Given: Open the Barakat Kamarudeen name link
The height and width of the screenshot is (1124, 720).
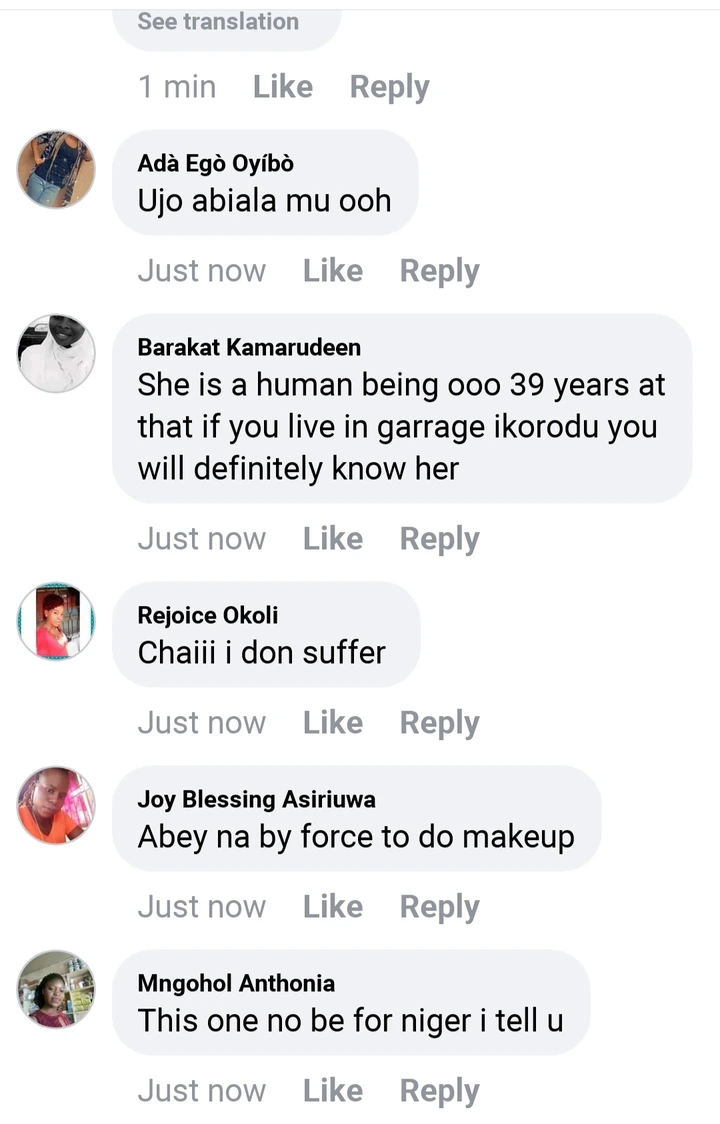Looking at the screenshot, I should [x=249, y=347].
